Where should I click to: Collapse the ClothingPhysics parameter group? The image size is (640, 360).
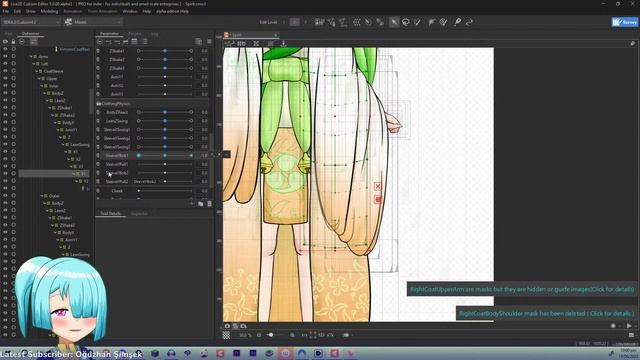(x=98, y=104)
